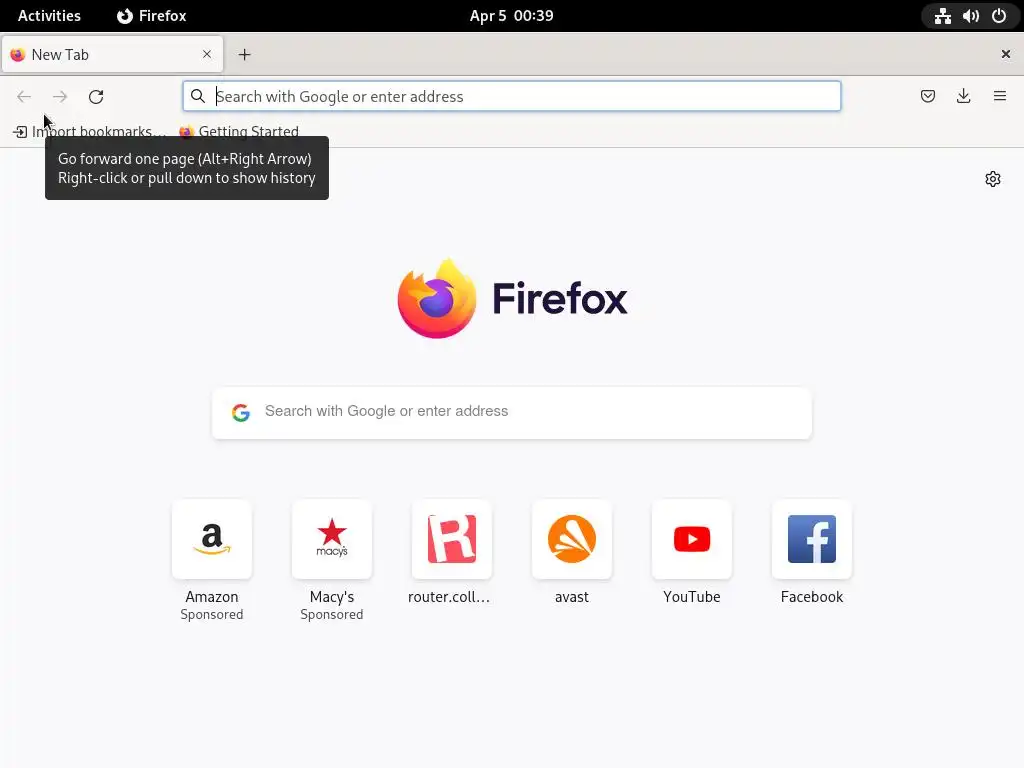1024x768 pixels.
Task: Select the New Tab browser tab
Action: coord(112,54)
